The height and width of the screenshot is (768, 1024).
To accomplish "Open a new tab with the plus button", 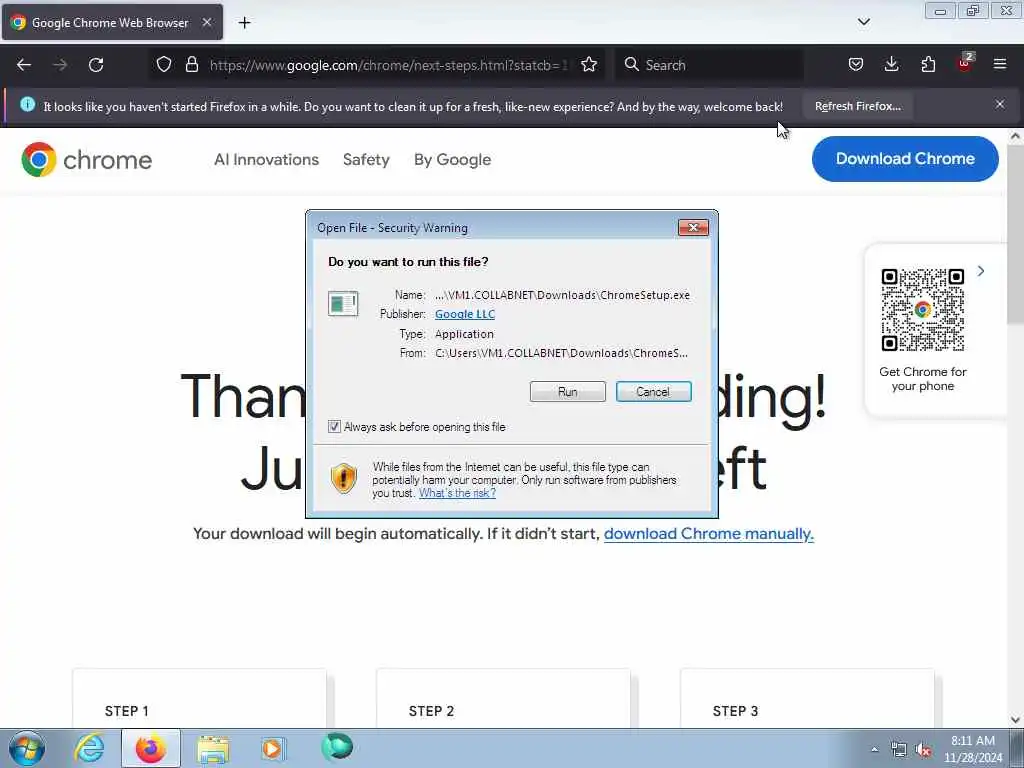I will tap(244, 23).
